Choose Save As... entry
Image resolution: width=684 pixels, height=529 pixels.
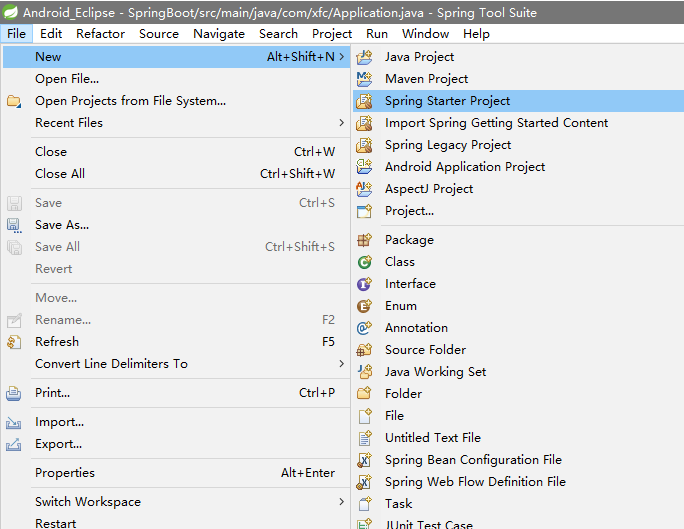pyautogui.click(x=176, y=225)
